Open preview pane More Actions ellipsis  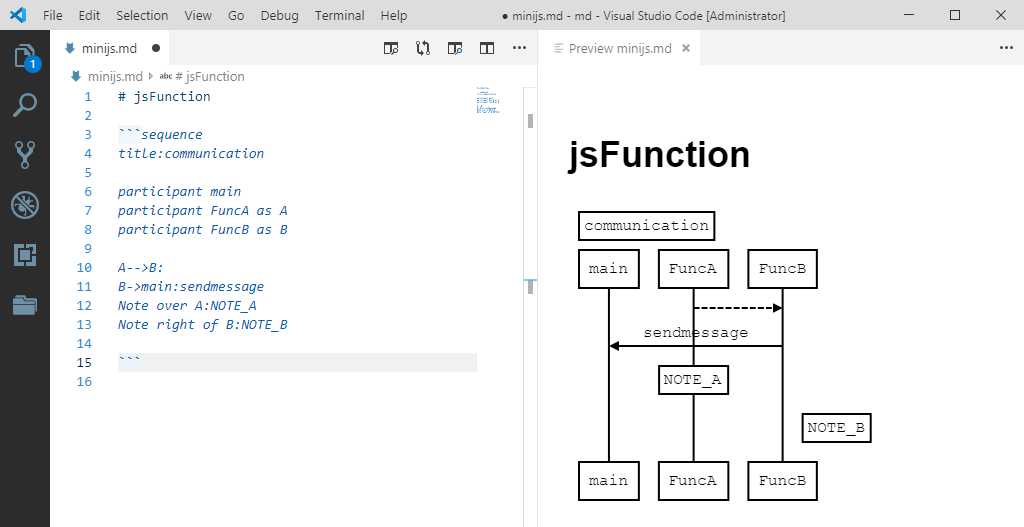[1006, 48]
